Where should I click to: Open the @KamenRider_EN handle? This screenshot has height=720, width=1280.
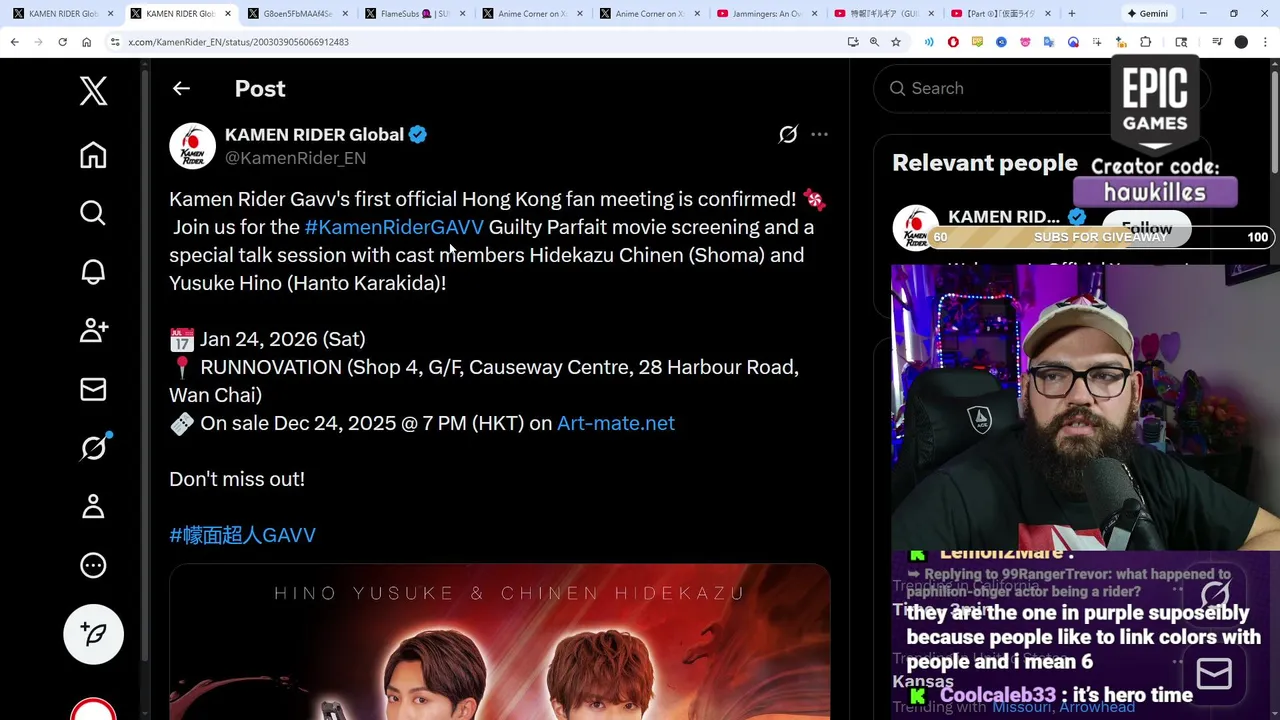tap(295, 158)
